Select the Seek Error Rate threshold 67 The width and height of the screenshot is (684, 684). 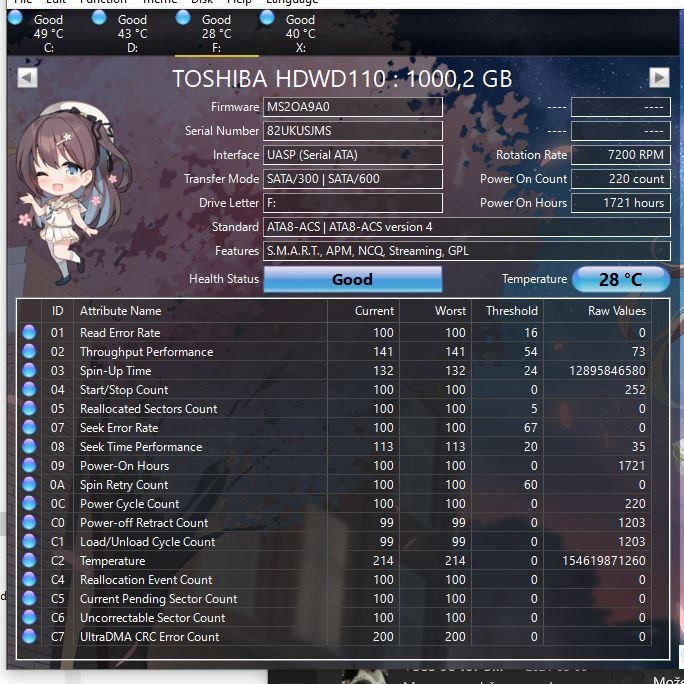[x=530, y=428]
